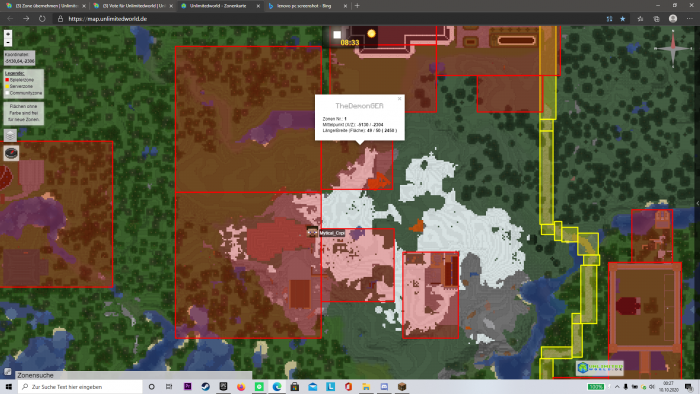
Task: Open File Explorer from the taskbar
Action: [366, 387]
